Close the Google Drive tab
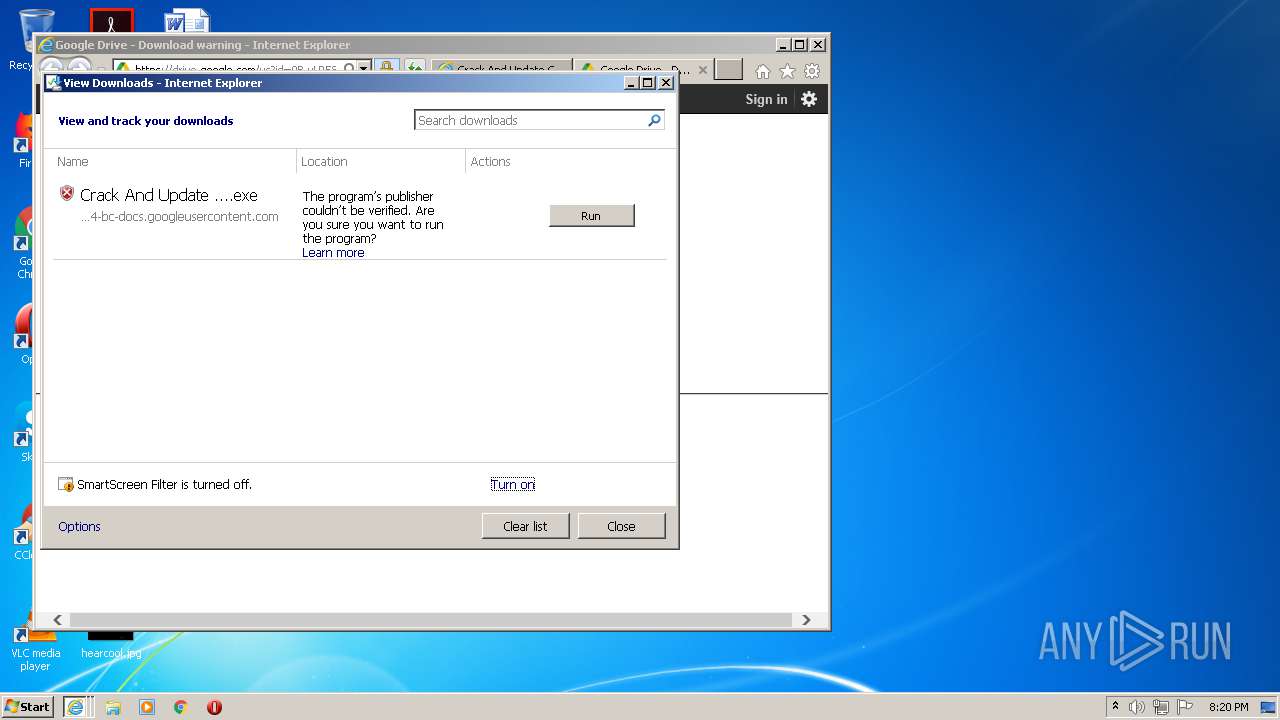1280x720 pixels. coord(702,70)
